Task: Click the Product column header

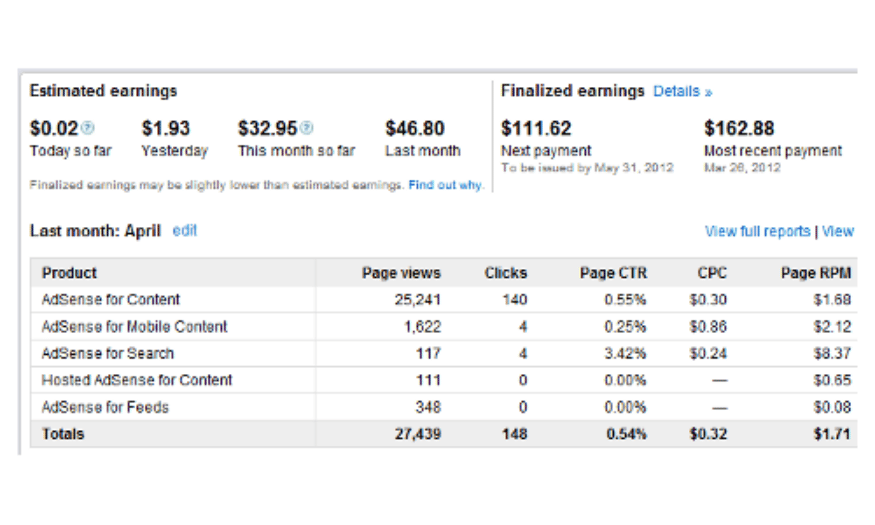Action: 69,273
